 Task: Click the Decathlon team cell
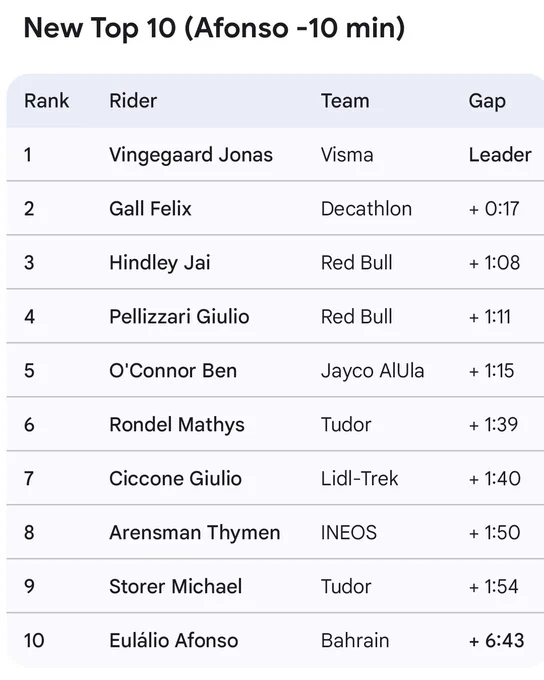point(366,209)
